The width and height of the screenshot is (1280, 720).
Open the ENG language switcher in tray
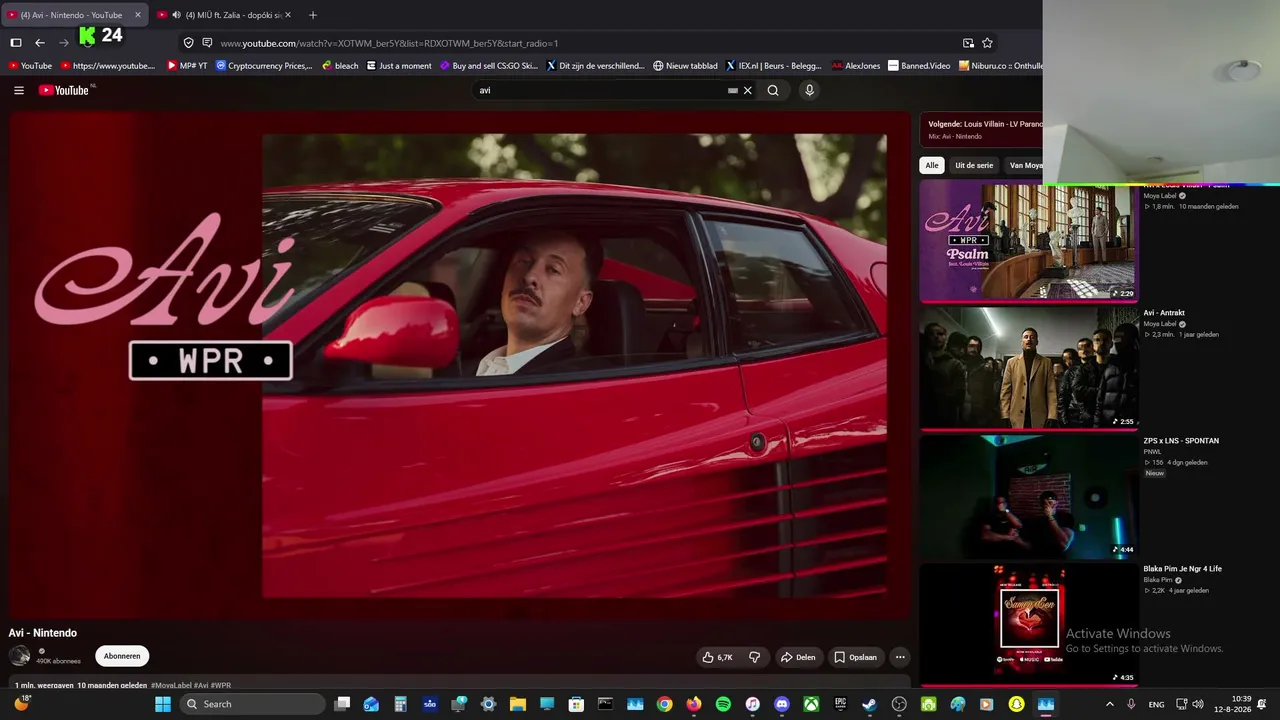tap(1156, 704)
